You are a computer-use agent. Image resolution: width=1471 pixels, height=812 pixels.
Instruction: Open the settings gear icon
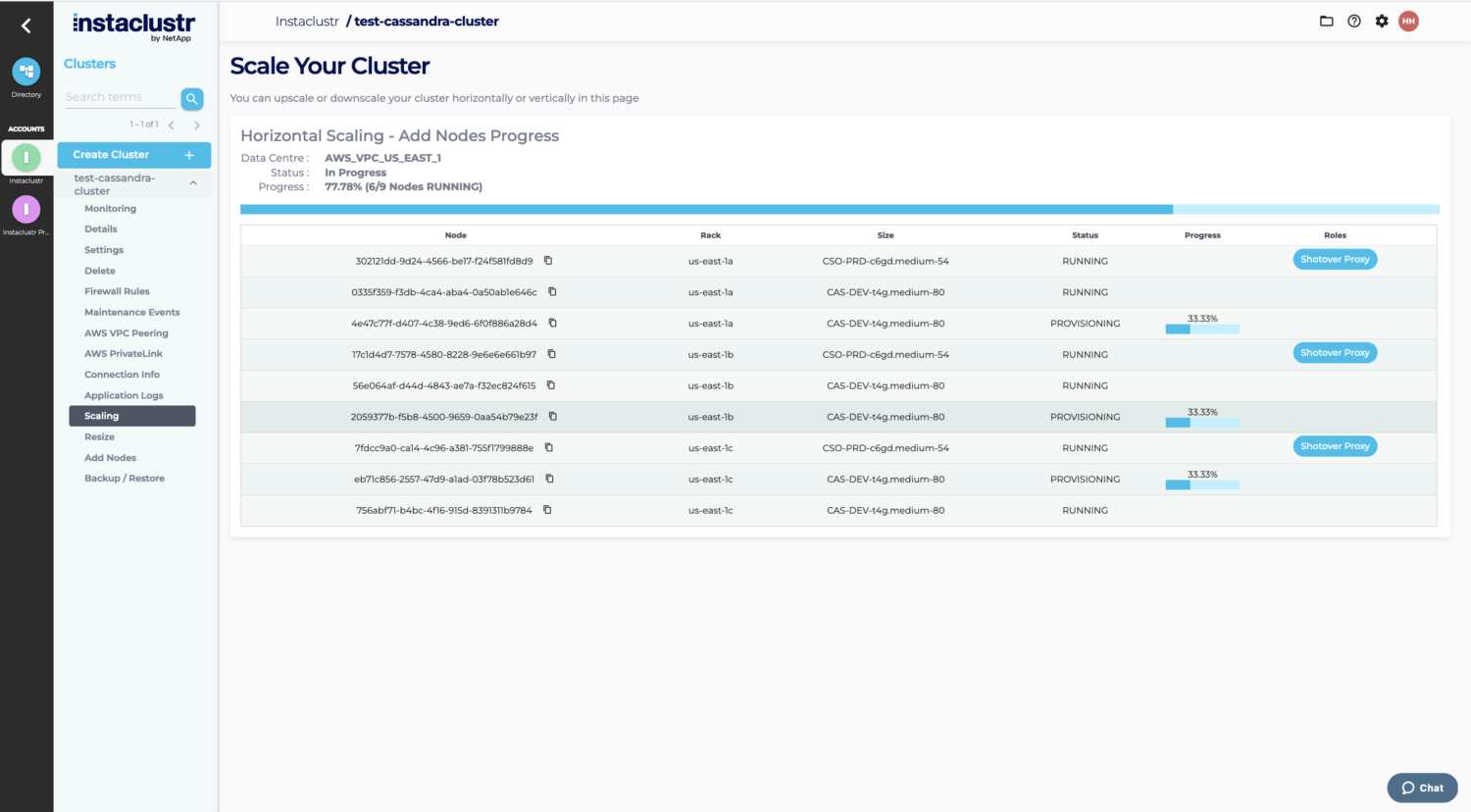point(1382,21)
